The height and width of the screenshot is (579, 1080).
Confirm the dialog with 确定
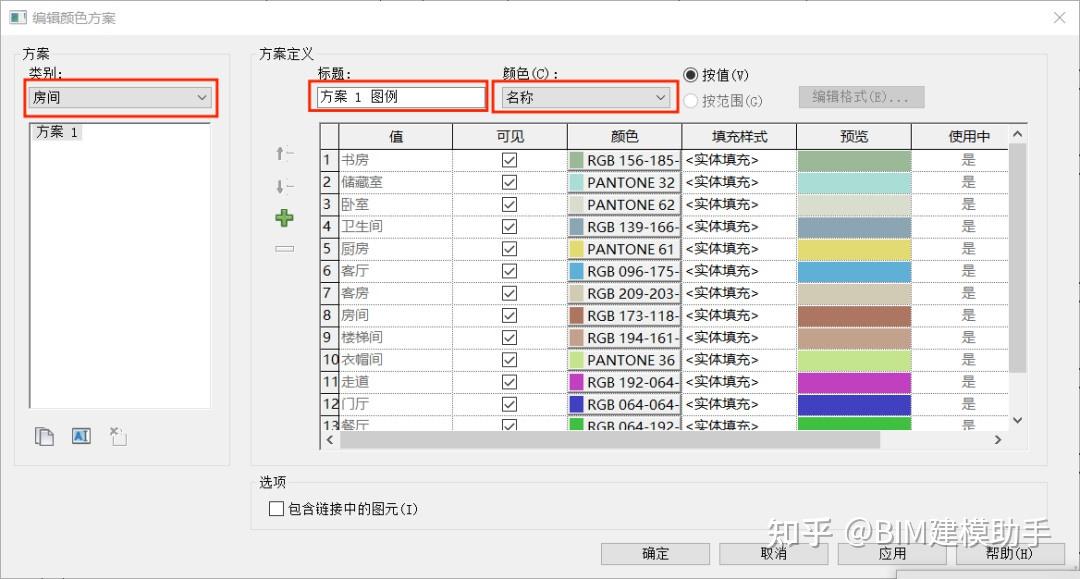655,553
